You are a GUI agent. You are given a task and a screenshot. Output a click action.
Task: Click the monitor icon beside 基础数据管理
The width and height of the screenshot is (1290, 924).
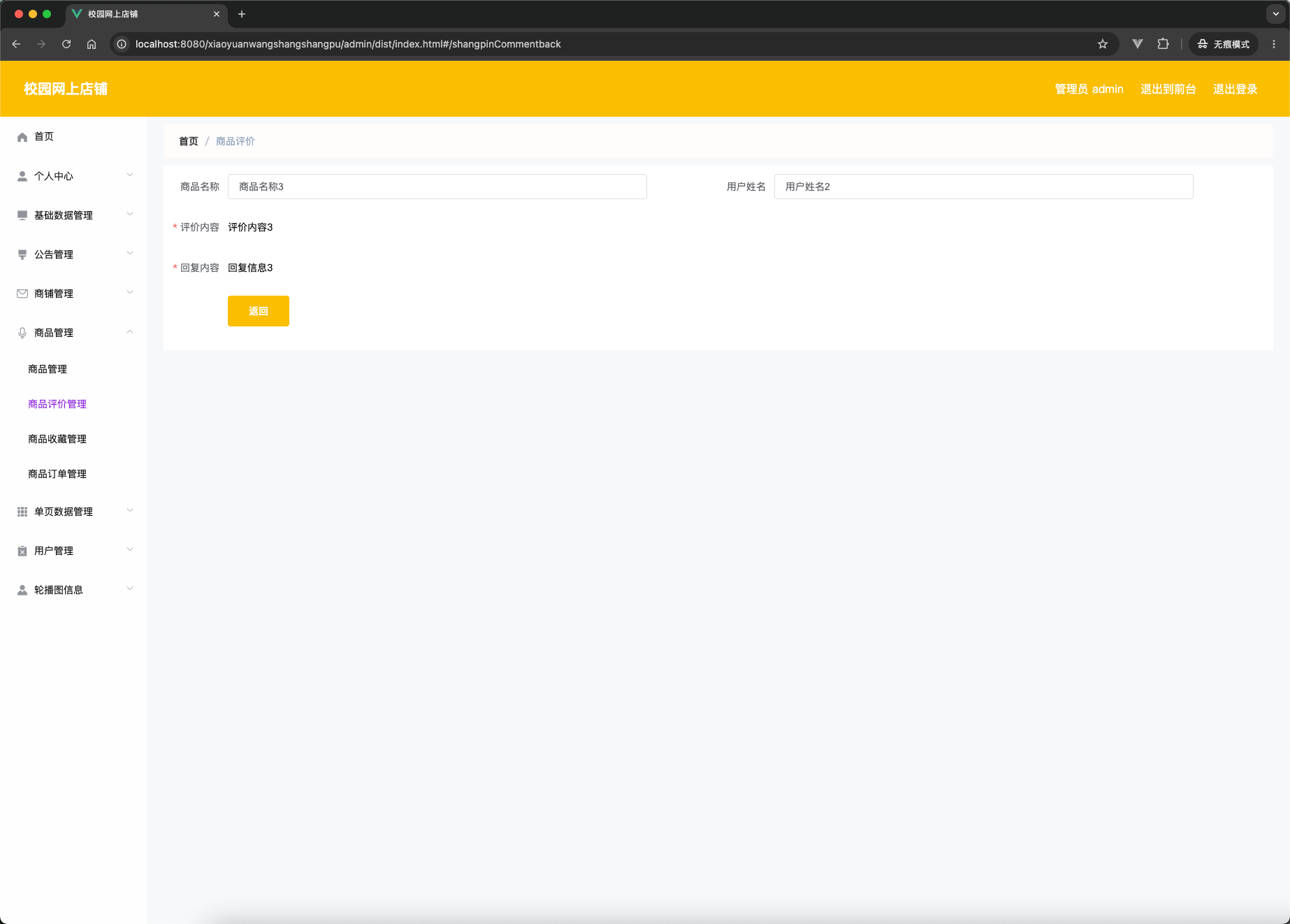22,215
